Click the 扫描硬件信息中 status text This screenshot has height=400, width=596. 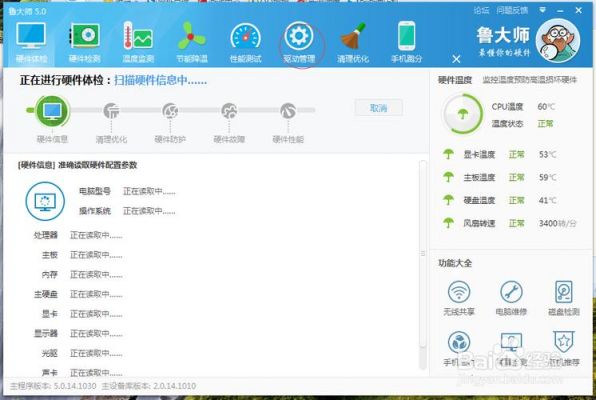pos(160,81)
